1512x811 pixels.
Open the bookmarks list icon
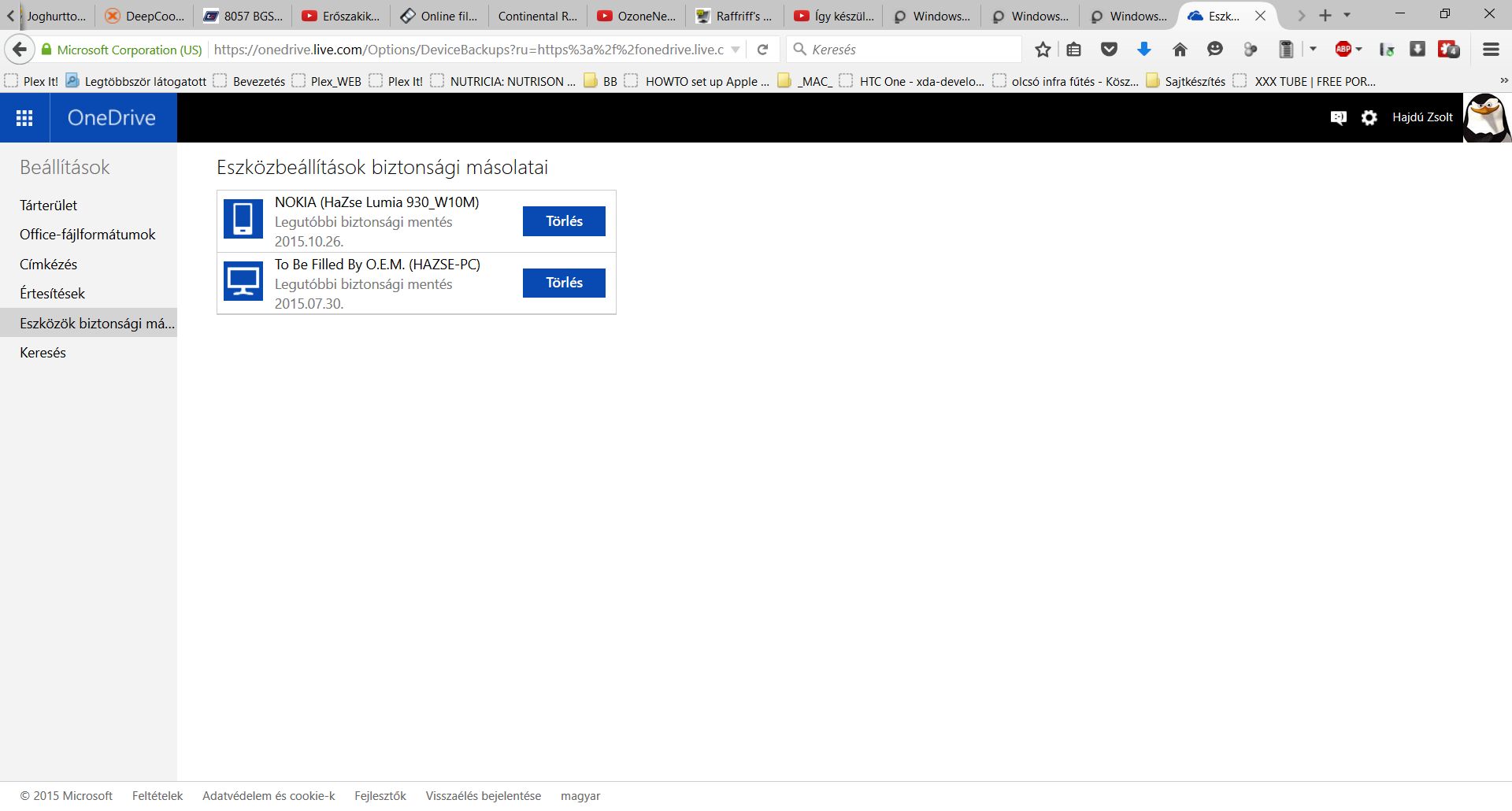tap(1073, 50)
